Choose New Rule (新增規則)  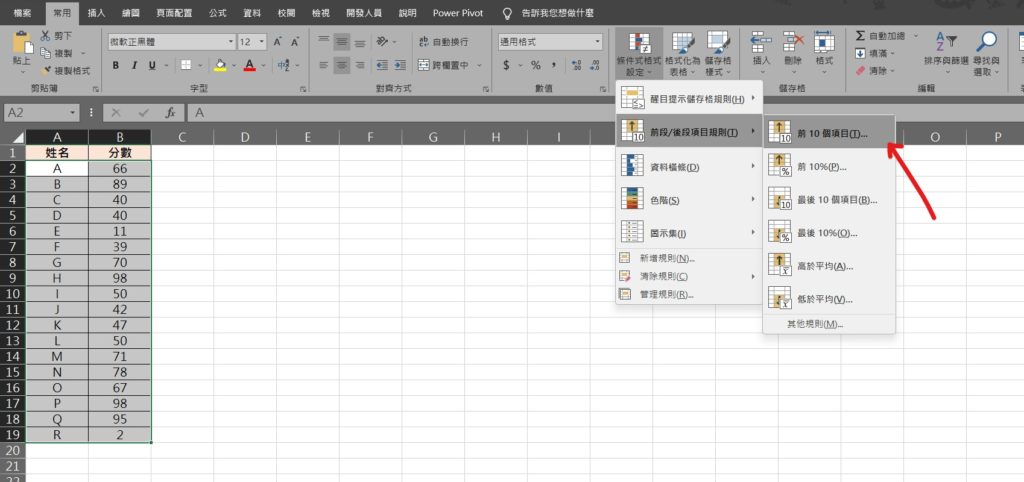(689, 258)
